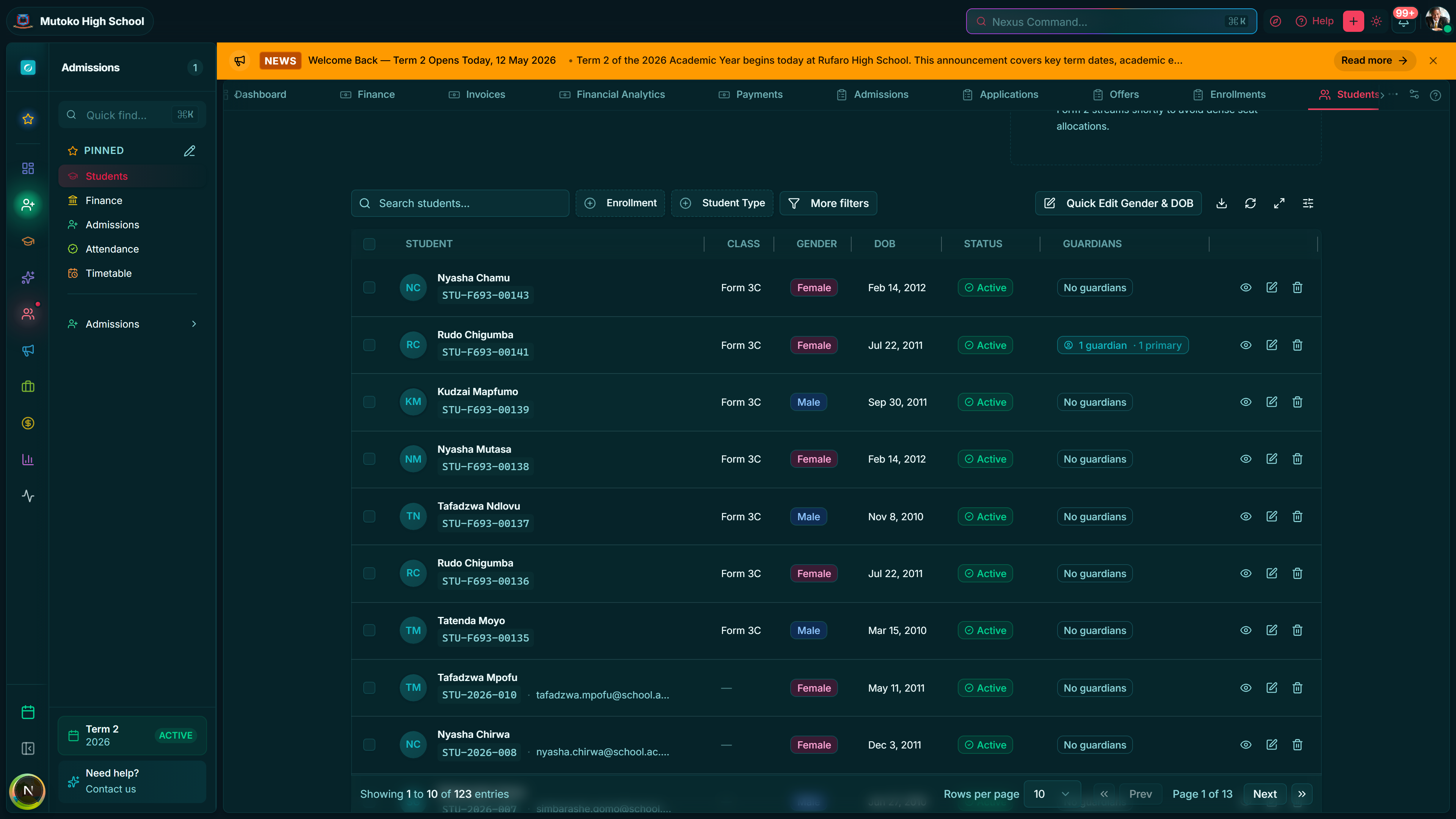Tick the checkbox for Rudo Chigumba STU-F693-00141

tap(369, 345)
